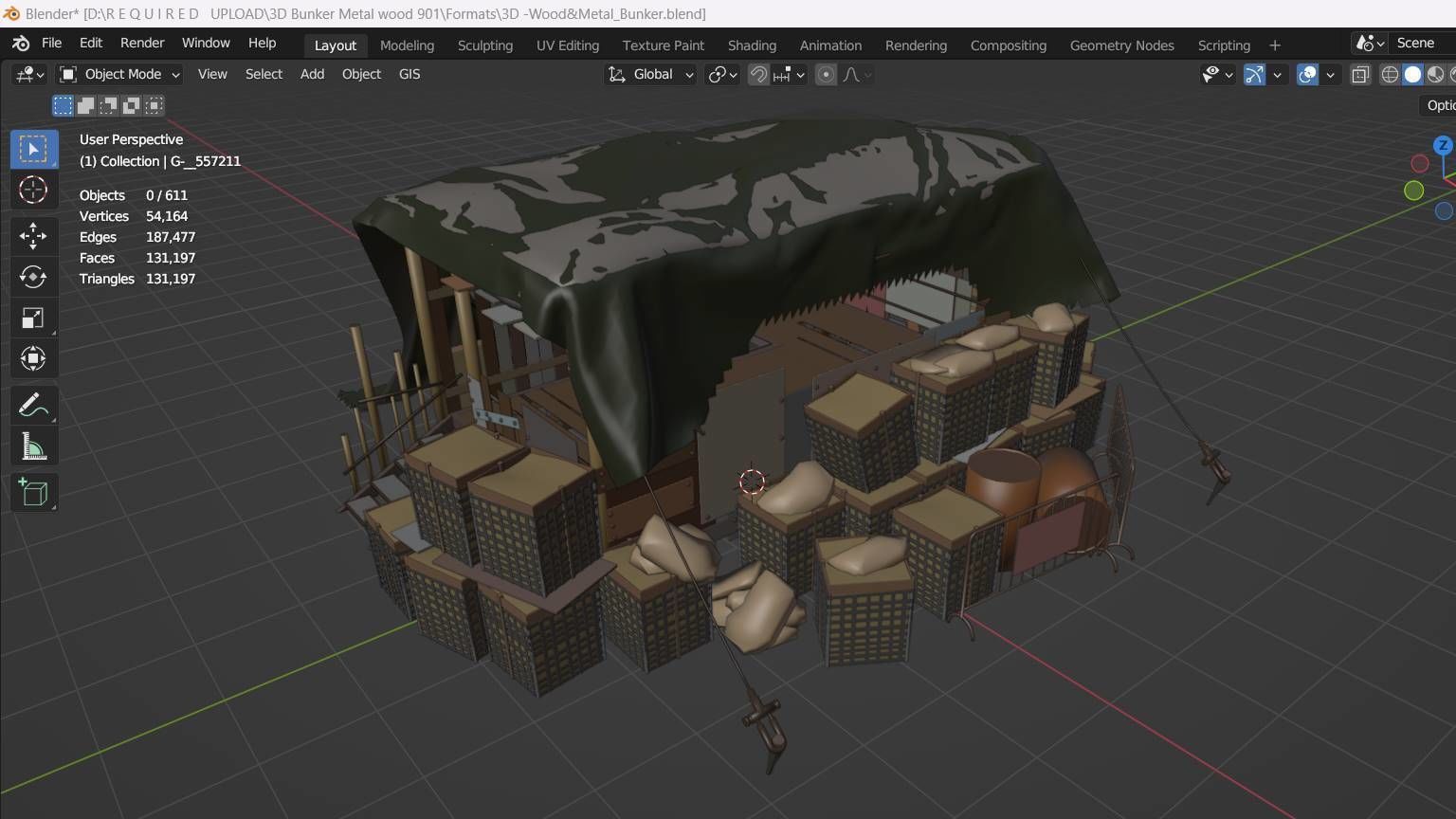1456x819 pixels.
Task: Open proportional falloff dropdown
Action: pyautogui.click(x=857, y=74)
